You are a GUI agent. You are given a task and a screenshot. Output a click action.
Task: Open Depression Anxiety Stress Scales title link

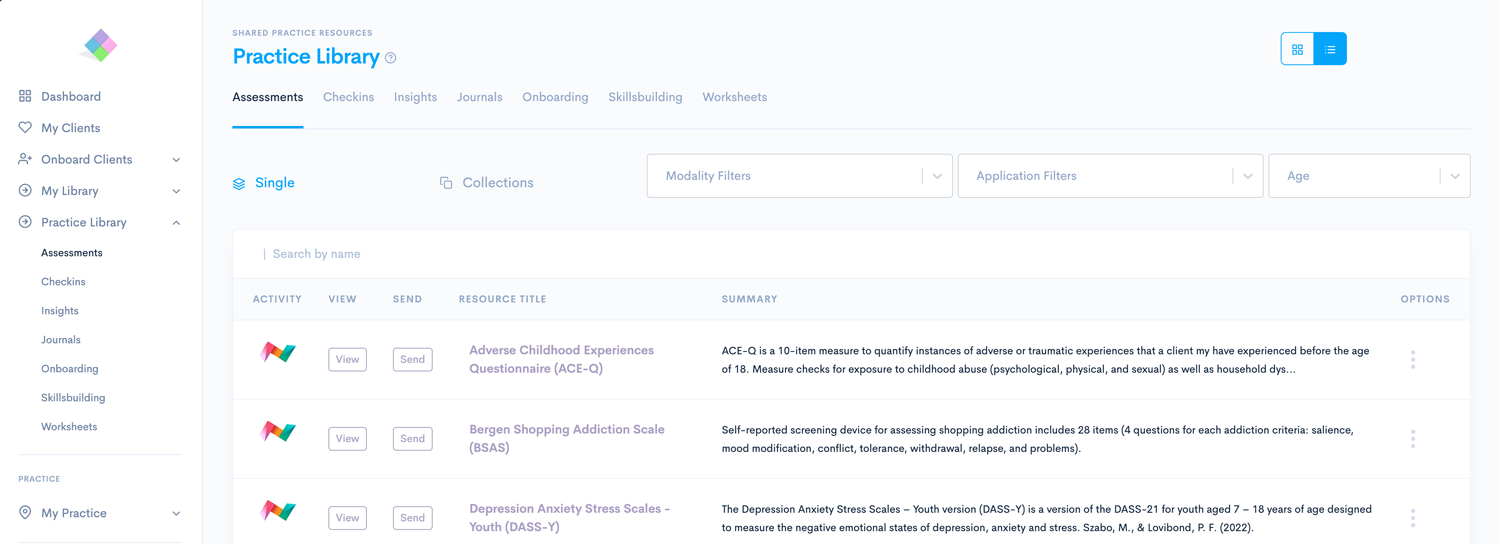pyautogui.click(x=569, y=517)
